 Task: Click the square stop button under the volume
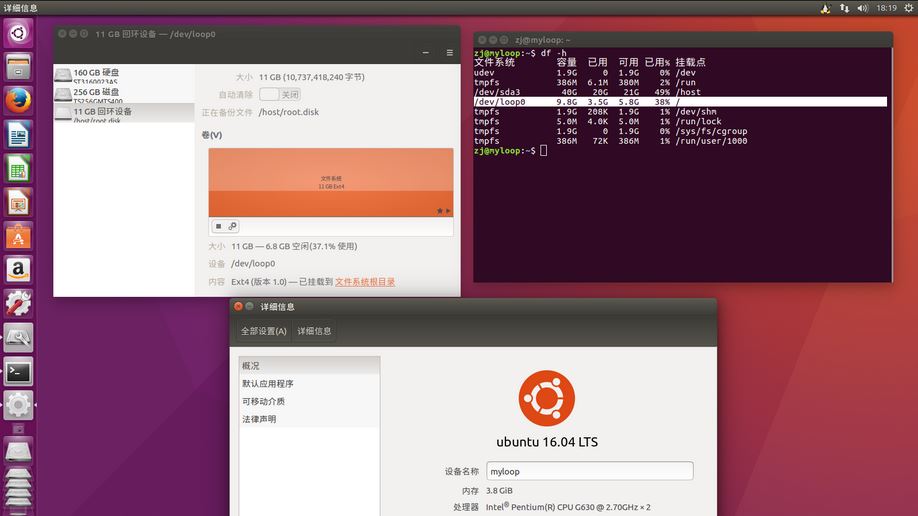pyautogui.click(x=218, y=226)
